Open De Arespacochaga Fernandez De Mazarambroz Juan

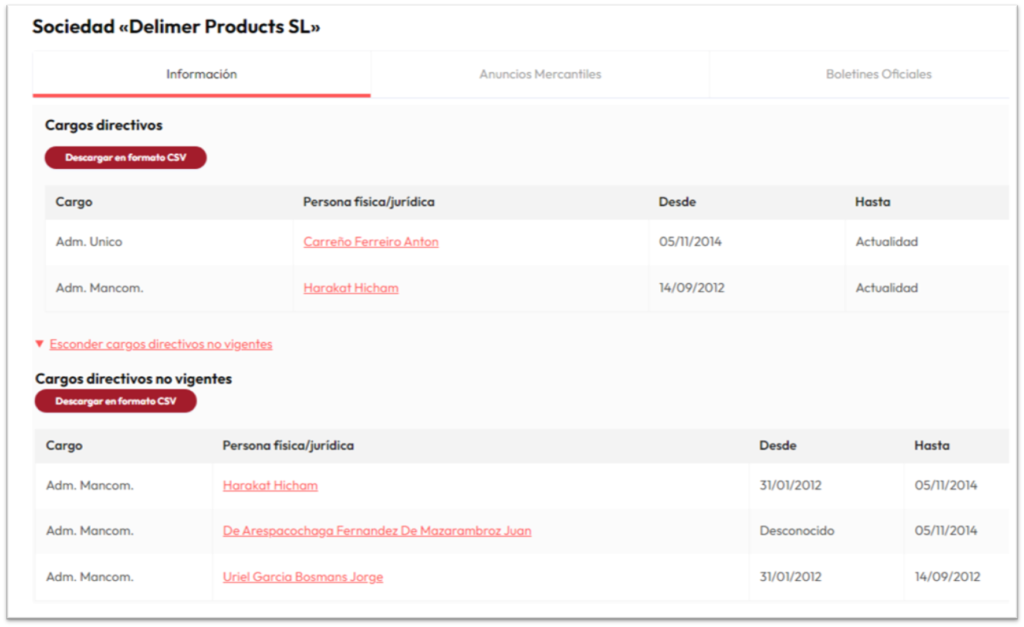(377, 530)
